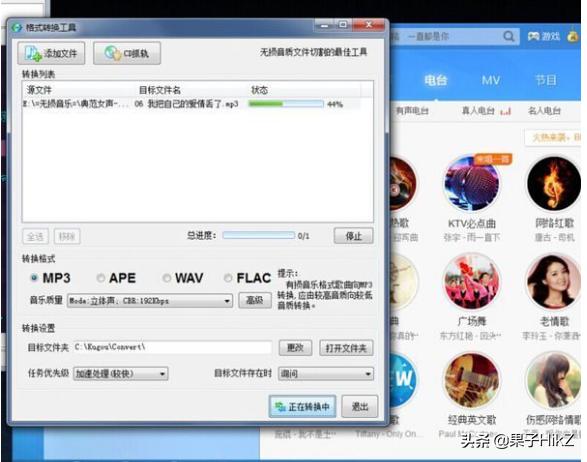Click the converter window title icon

(x=17, y=27)
